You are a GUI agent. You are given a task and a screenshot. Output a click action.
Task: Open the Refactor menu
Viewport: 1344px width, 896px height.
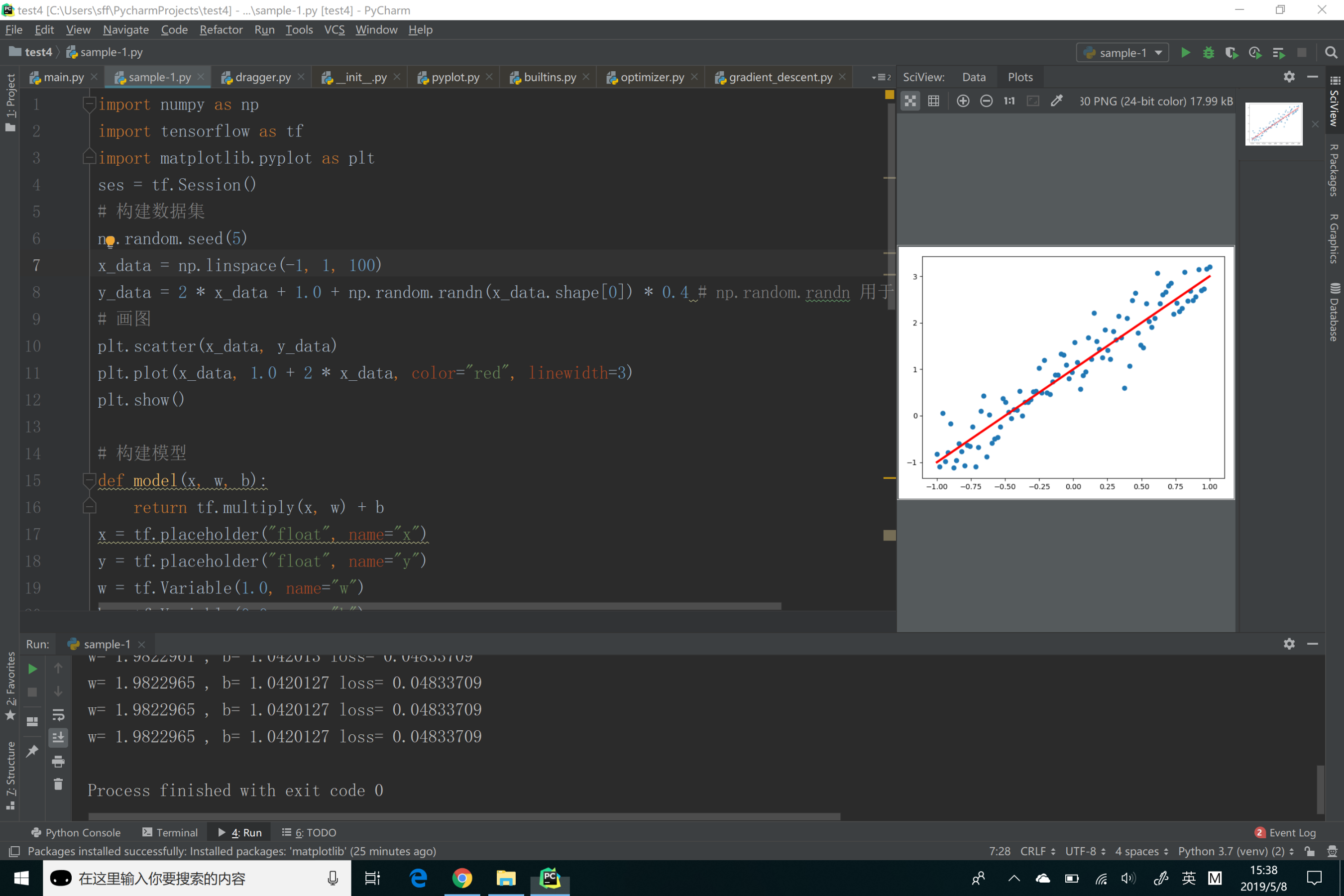tap(221, 30)
